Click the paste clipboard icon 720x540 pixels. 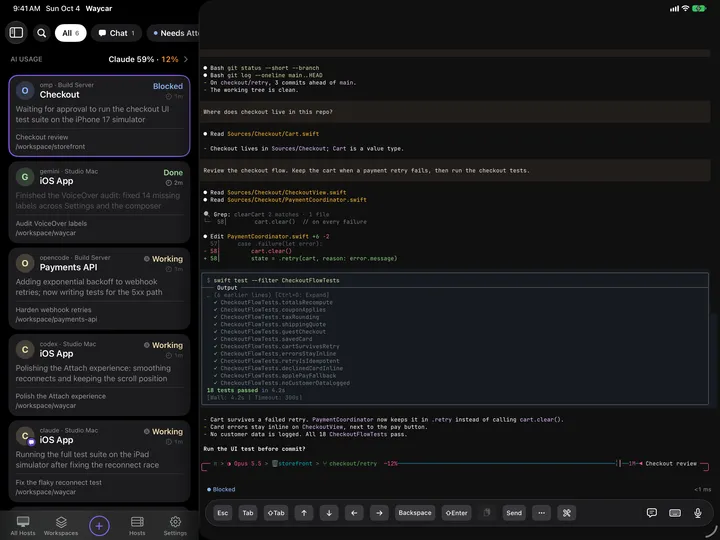[x=487, y=512]
